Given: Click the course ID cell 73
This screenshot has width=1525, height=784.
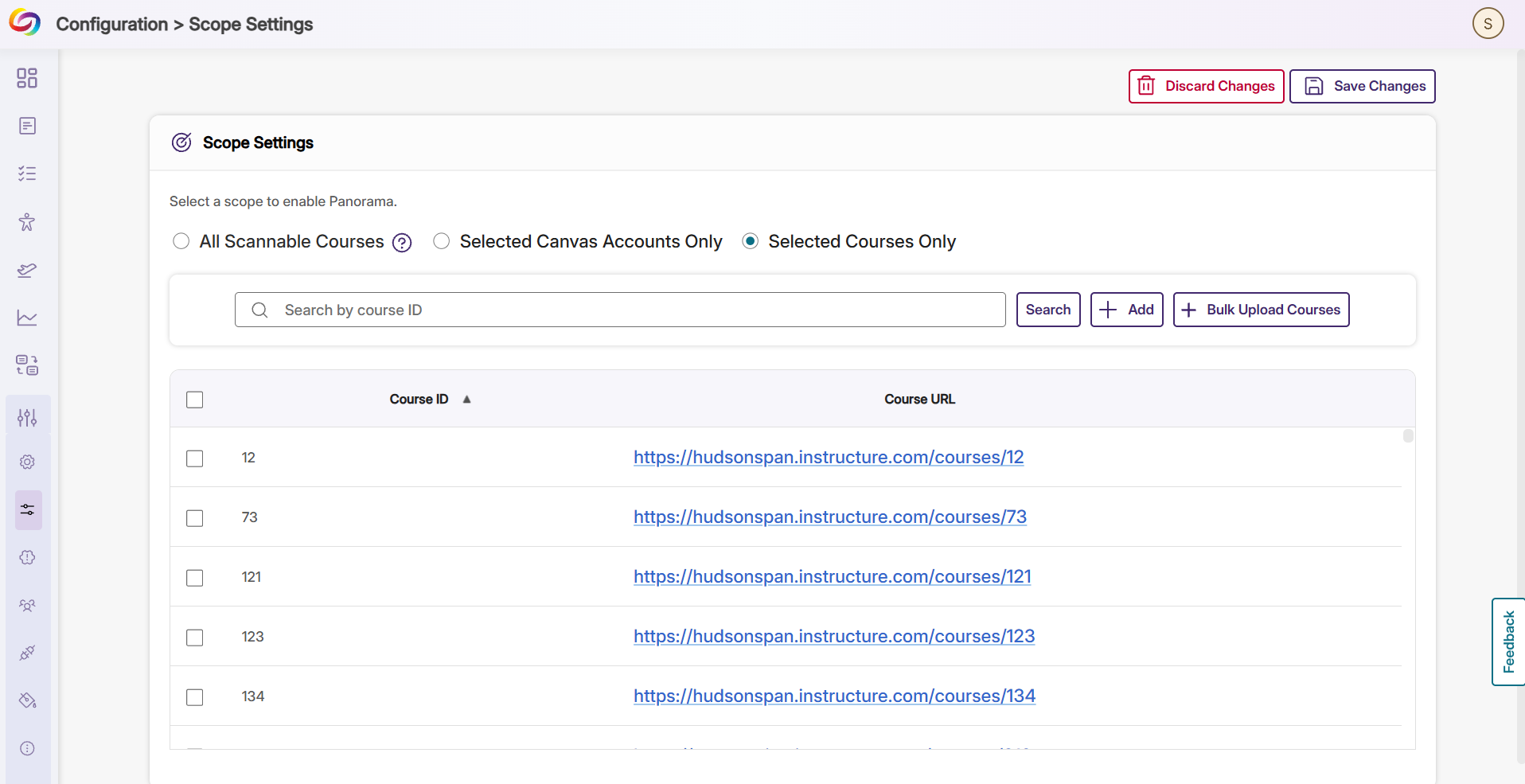Looking at the screenshot, I should (x=249, y=517).
